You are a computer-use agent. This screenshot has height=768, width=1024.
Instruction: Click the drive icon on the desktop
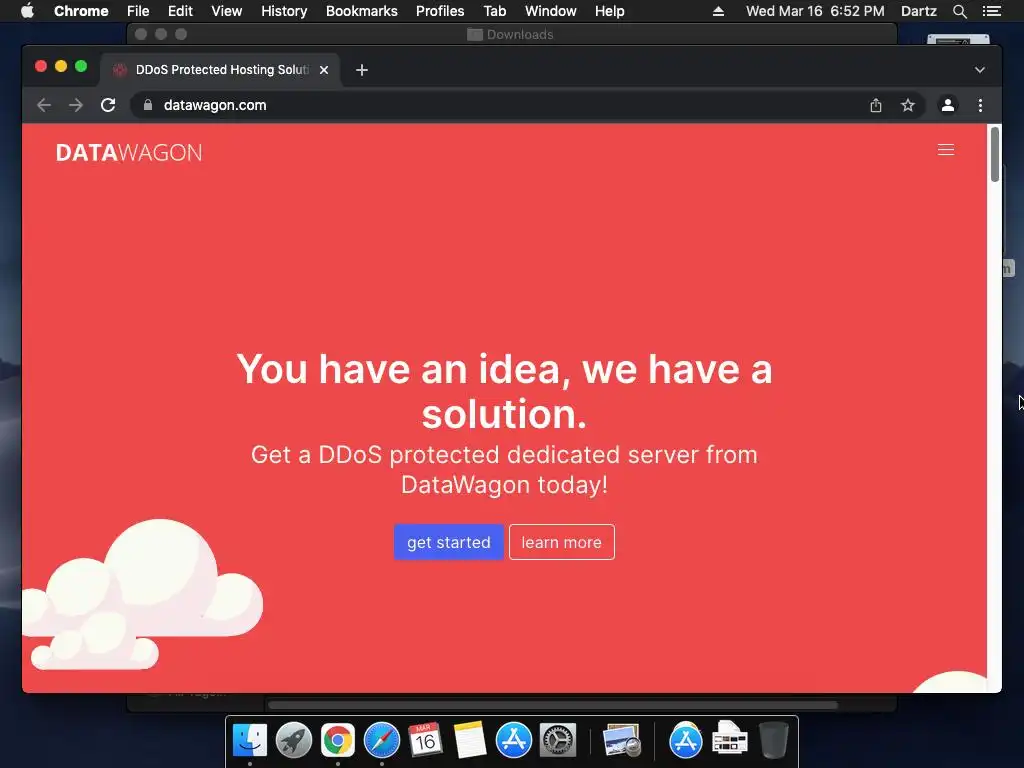[x=958, y=40]
